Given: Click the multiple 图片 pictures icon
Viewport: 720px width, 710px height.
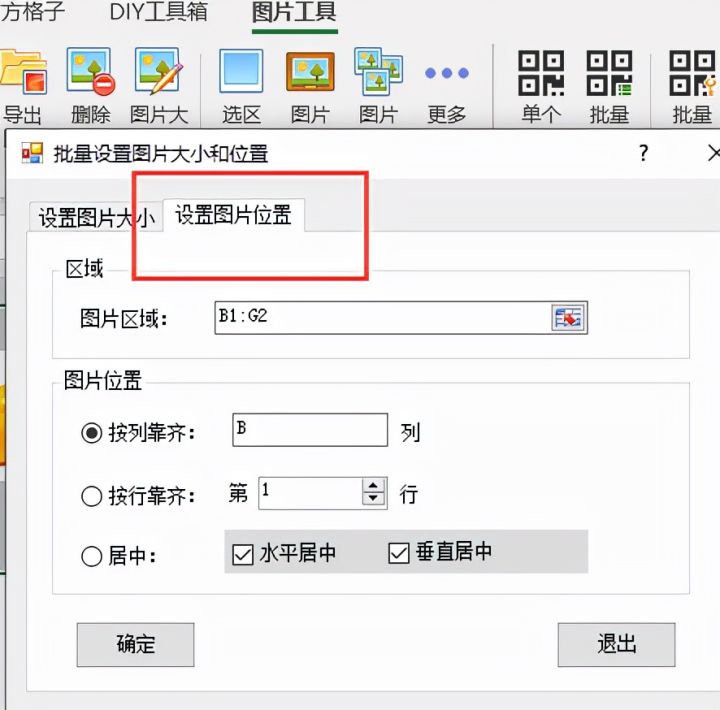Looking at the screenshot, I should click(378, 71).
